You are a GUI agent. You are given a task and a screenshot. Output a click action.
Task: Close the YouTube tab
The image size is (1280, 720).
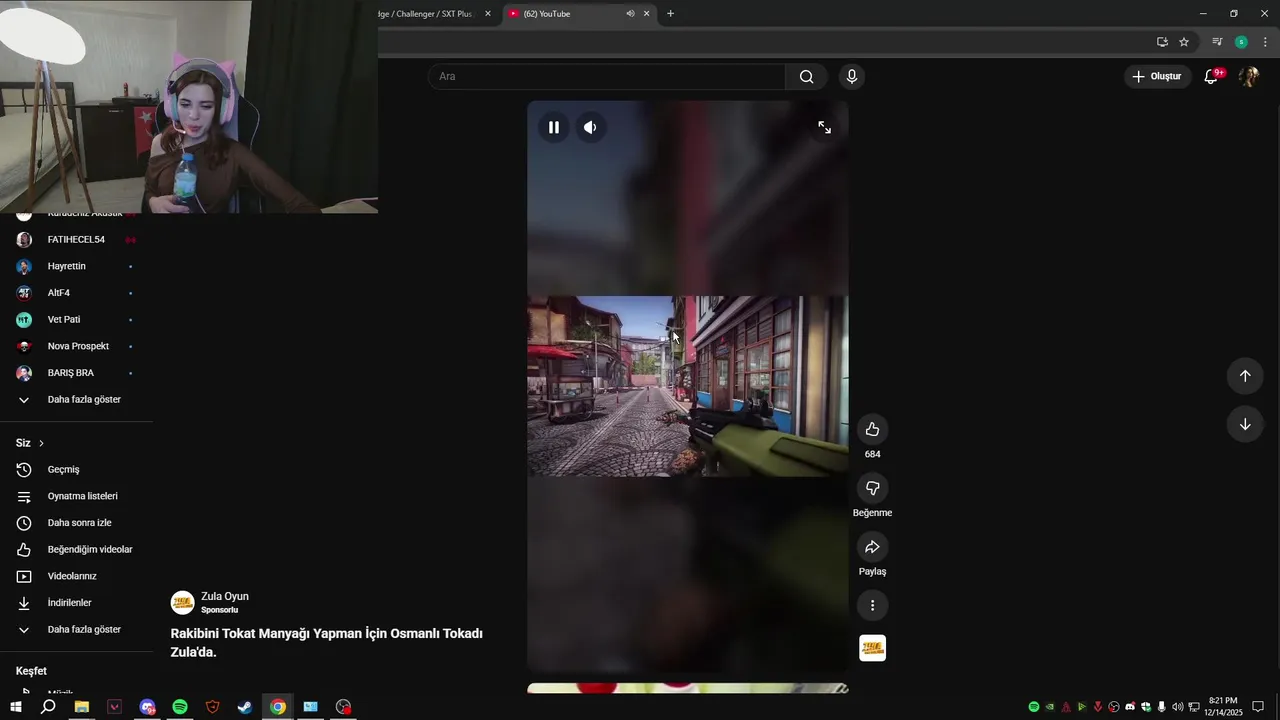click(646, 14)
